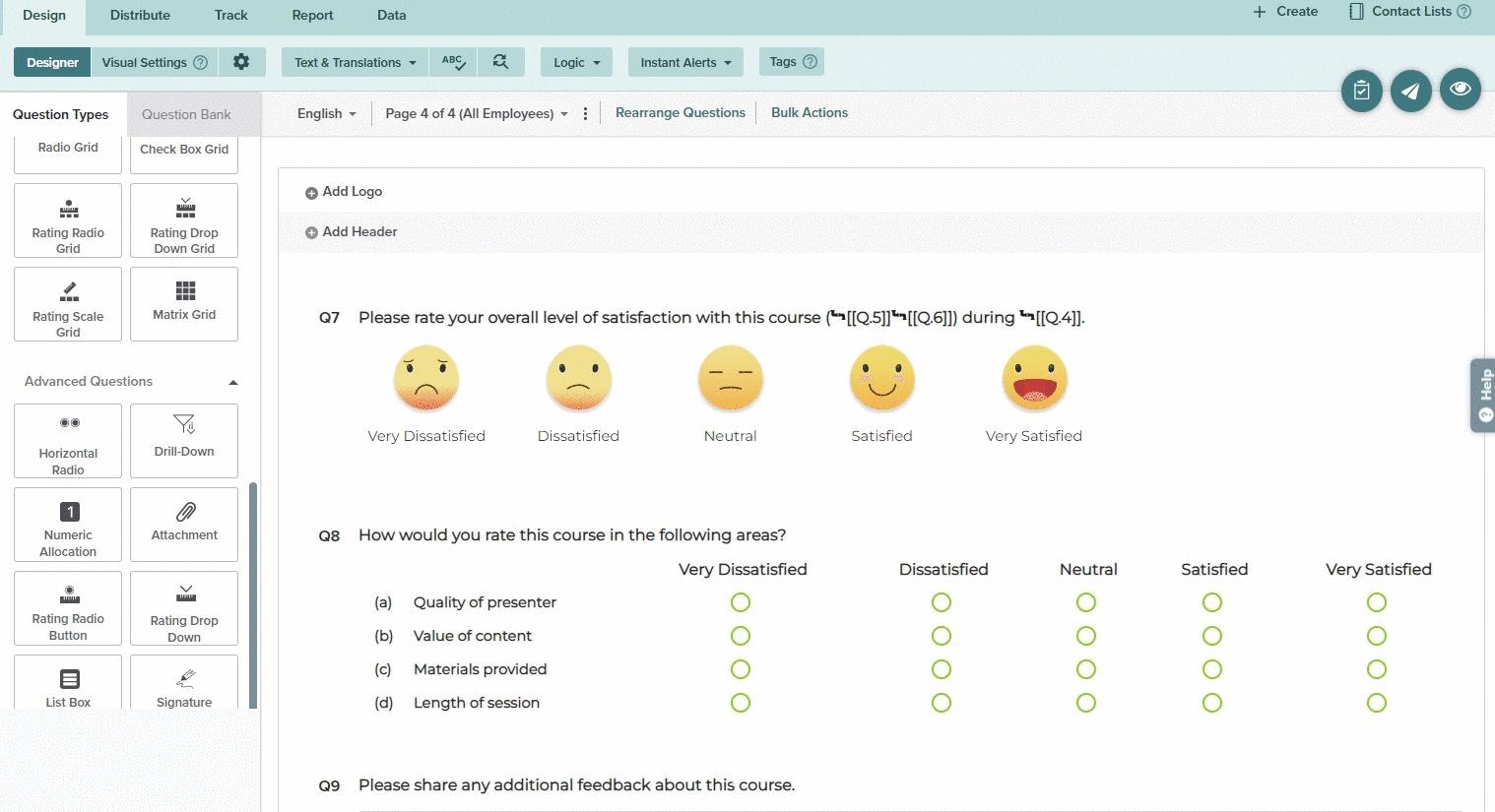Open the survey settings gear icon

click(x=241, y=62)
